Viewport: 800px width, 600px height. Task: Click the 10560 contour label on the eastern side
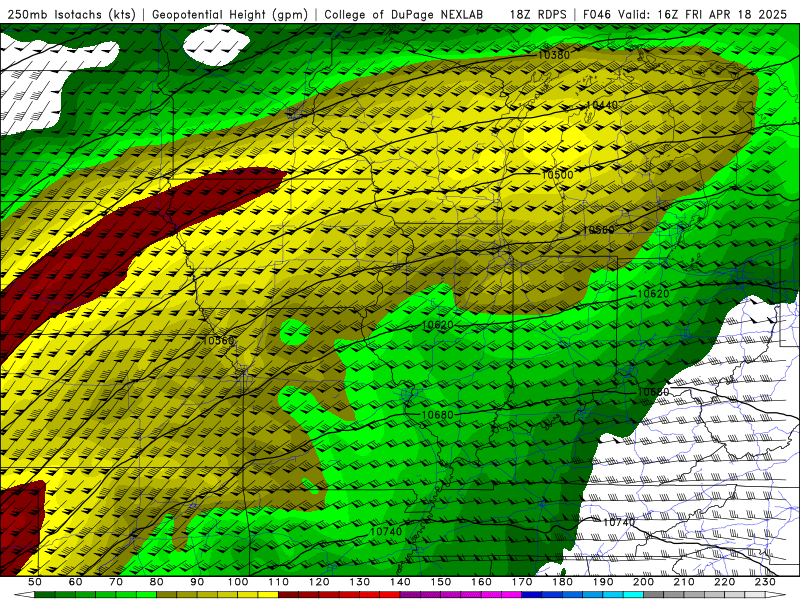coord(598,230)
